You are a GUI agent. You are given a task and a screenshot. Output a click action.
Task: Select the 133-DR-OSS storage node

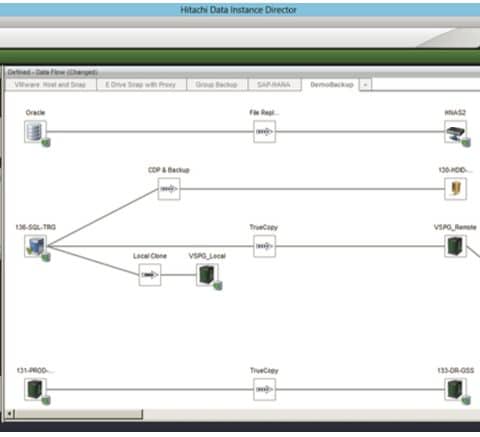tap(455, 390)
